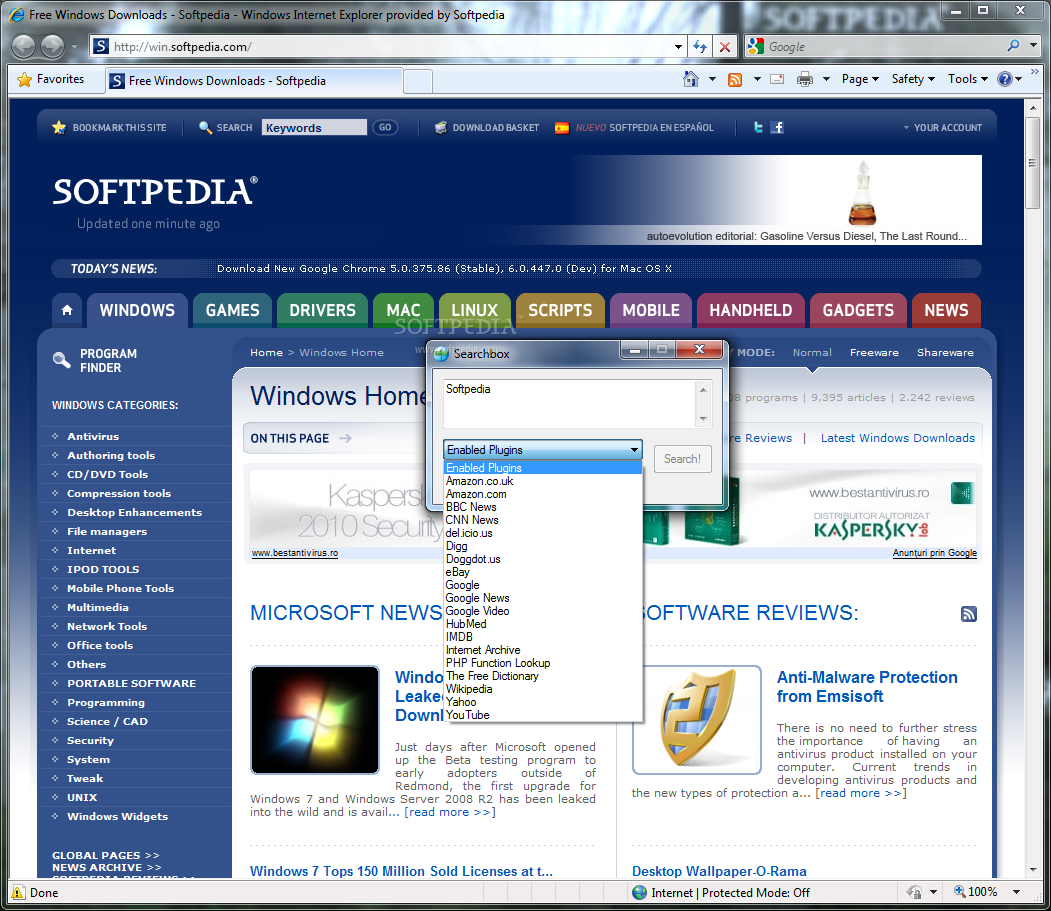This screenshot has width=1051, height=911.
Task: Open the Security category link
Action: tap(90, 741)
